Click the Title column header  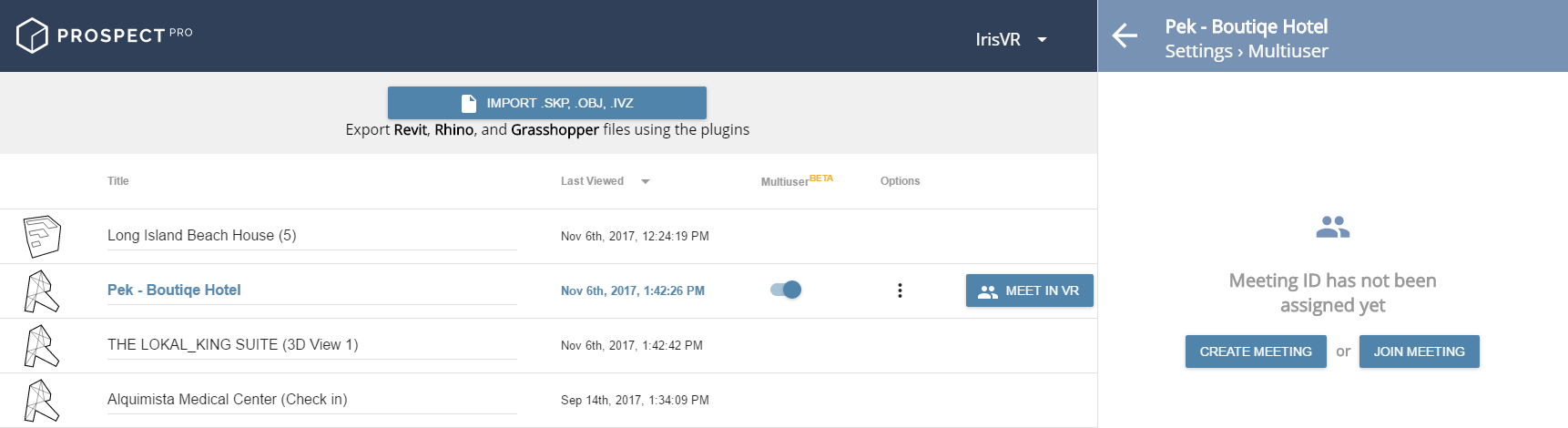pos(118,181)
